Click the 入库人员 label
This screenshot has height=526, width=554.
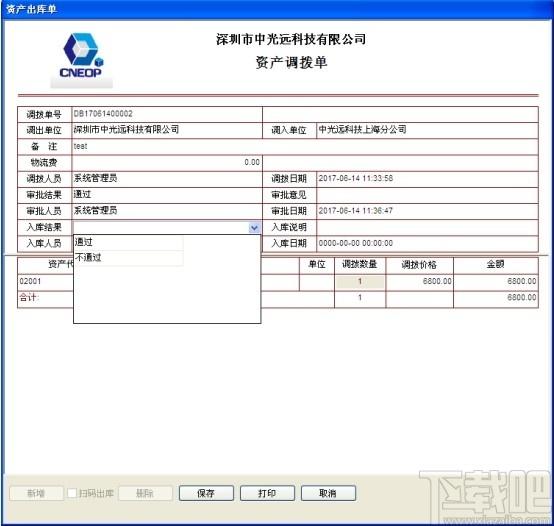(x=44, y=243)
